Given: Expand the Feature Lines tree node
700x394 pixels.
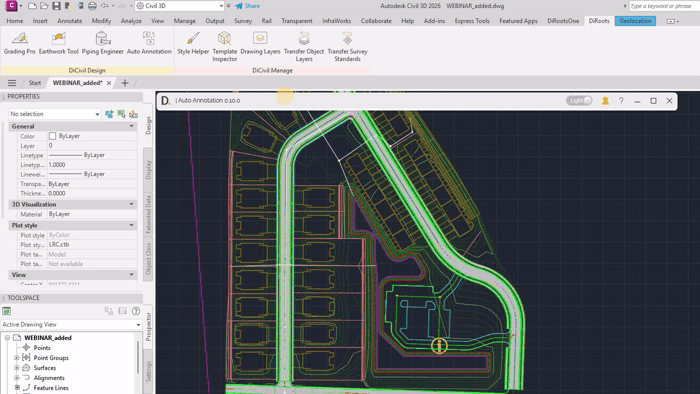Looking at the screenshot, I should click(x=17, y=388).
